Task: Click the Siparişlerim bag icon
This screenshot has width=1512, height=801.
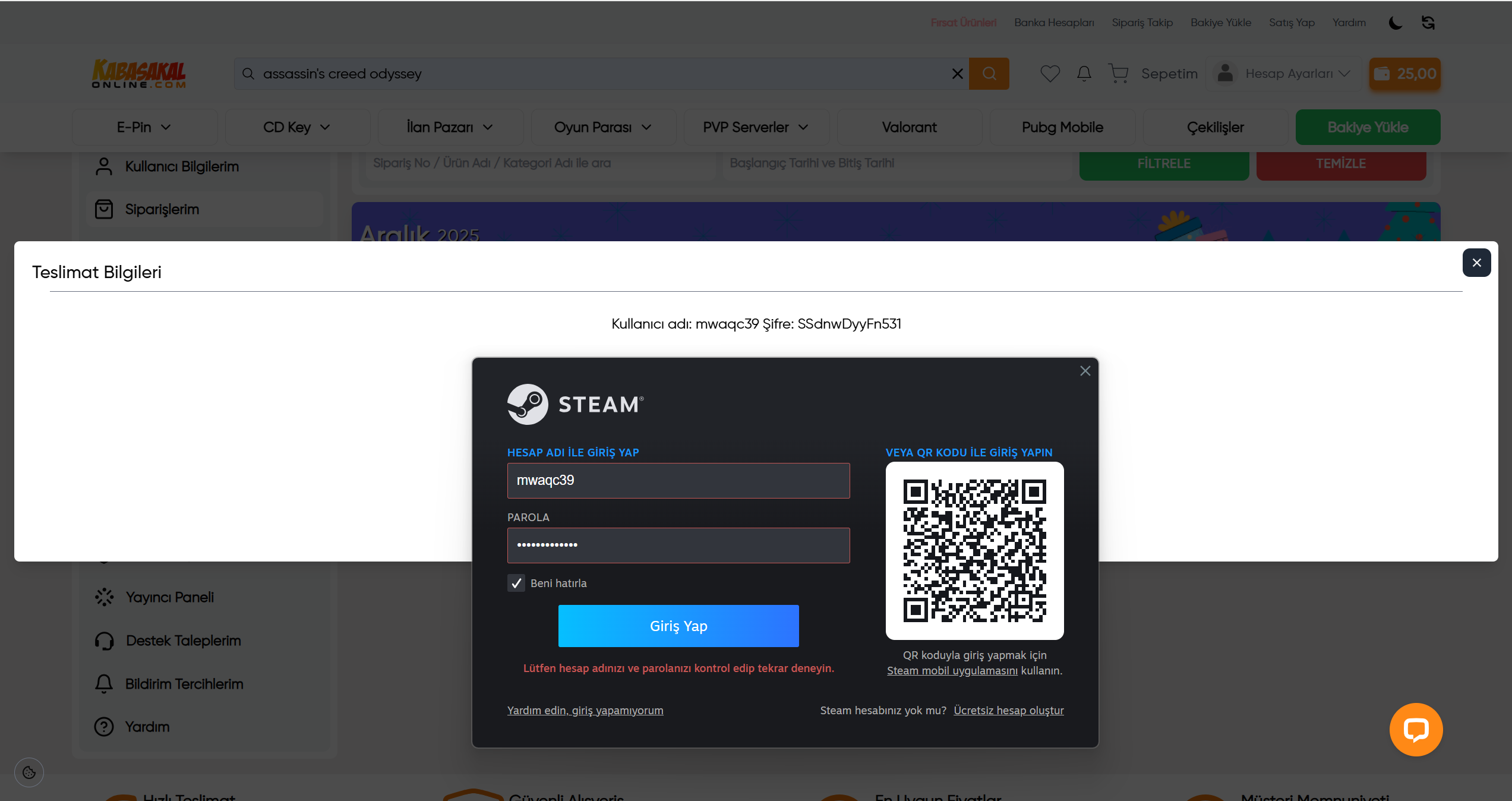Action: (104, 209)
